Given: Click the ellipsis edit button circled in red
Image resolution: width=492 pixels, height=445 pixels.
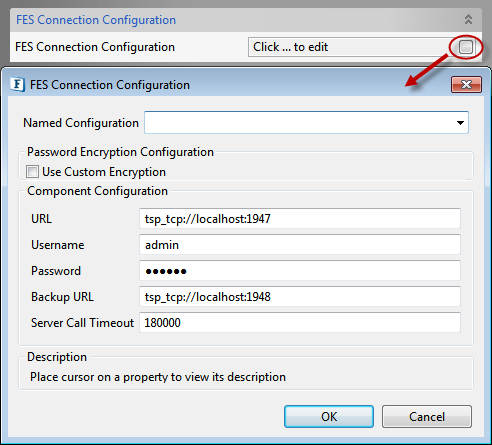Looking at the screenshot, I should (x=466, y=47).
